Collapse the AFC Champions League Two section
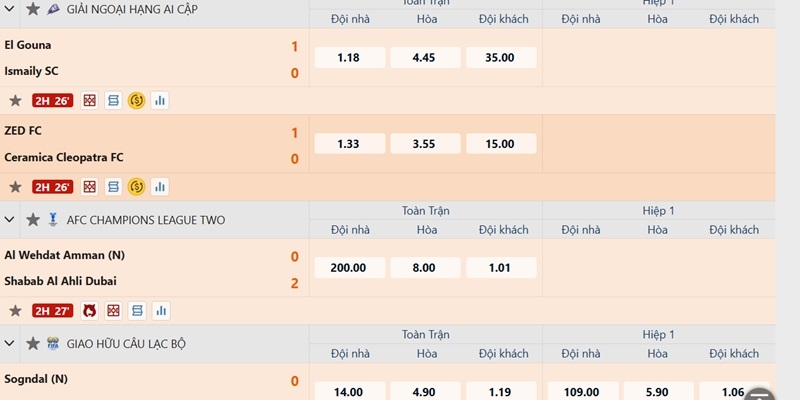The width and height of the screenshot is (800, 400). (x=9, y=220)
